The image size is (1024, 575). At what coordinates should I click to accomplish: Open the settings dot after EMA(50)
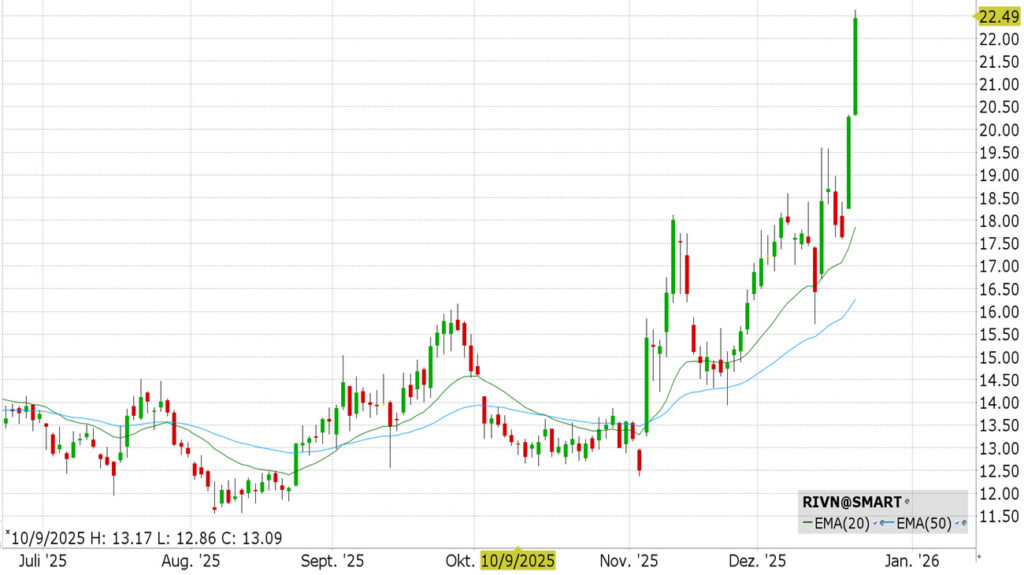pos(963,522)
